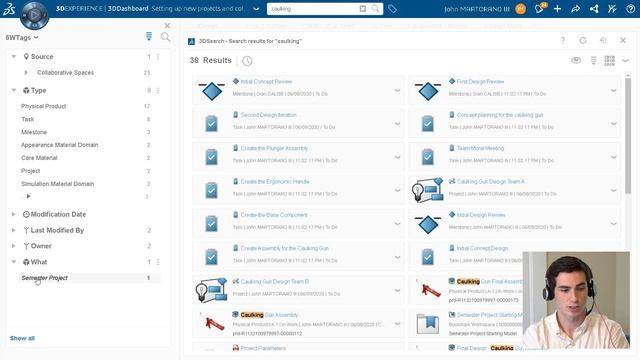The height and width of the screenshot is (360, 640).
Task: Open the help question mark in the top bar
Action: pos(630,9)
